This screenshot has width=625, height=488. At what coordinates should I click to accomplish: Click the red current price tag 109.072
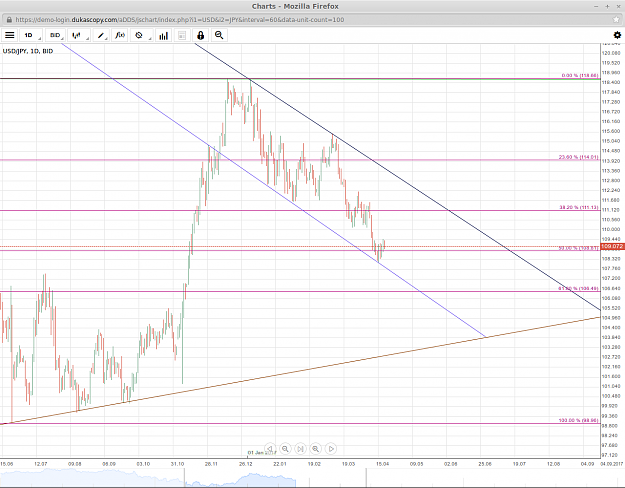pos(612,247)
